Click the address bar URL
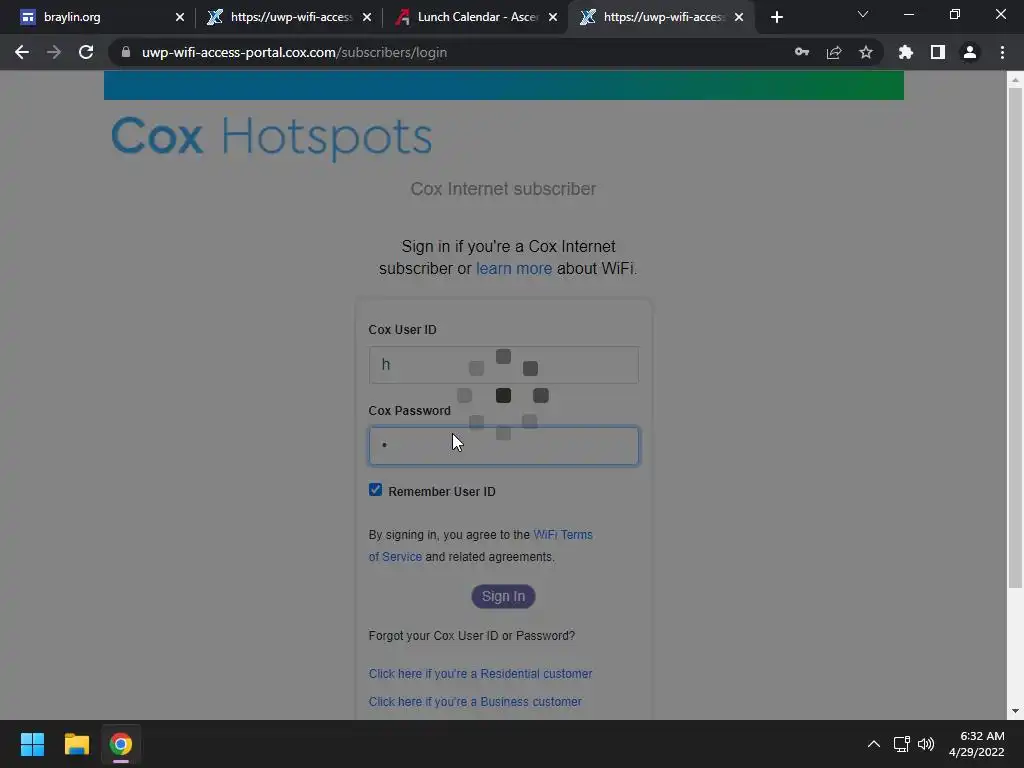1024x768 pixels. [x=295, y=52]
